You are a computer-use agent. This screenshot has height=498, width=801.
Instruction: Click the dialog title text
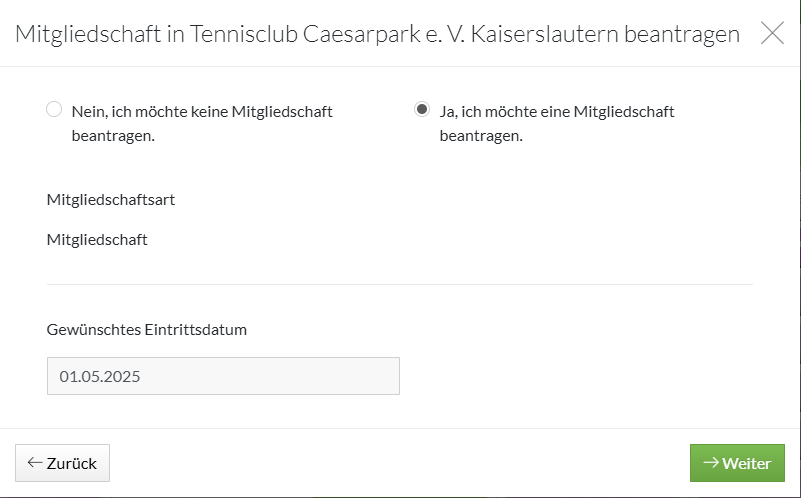[x=378, y=34]
